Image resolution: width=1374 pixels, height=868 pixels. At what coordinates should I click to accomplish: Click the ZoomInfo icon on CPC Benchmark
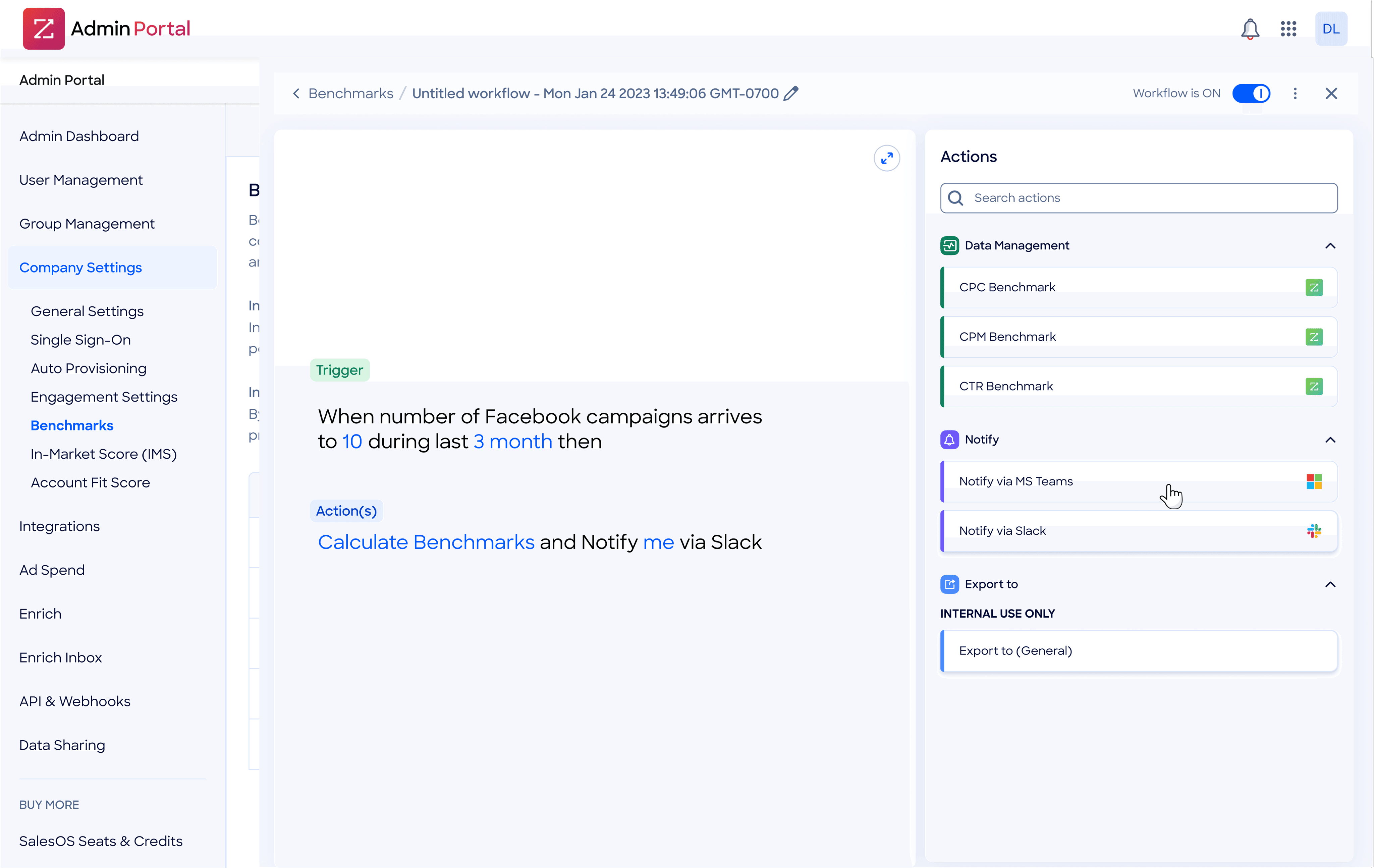pos(1314,287)
